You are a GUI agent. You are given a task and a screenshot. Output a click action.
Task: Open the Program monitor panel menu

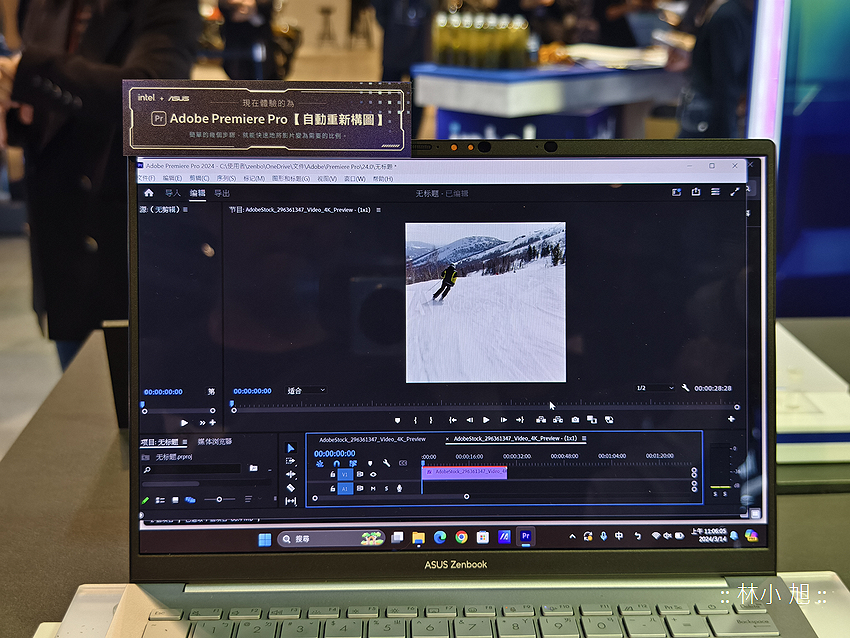coord(378,210)
